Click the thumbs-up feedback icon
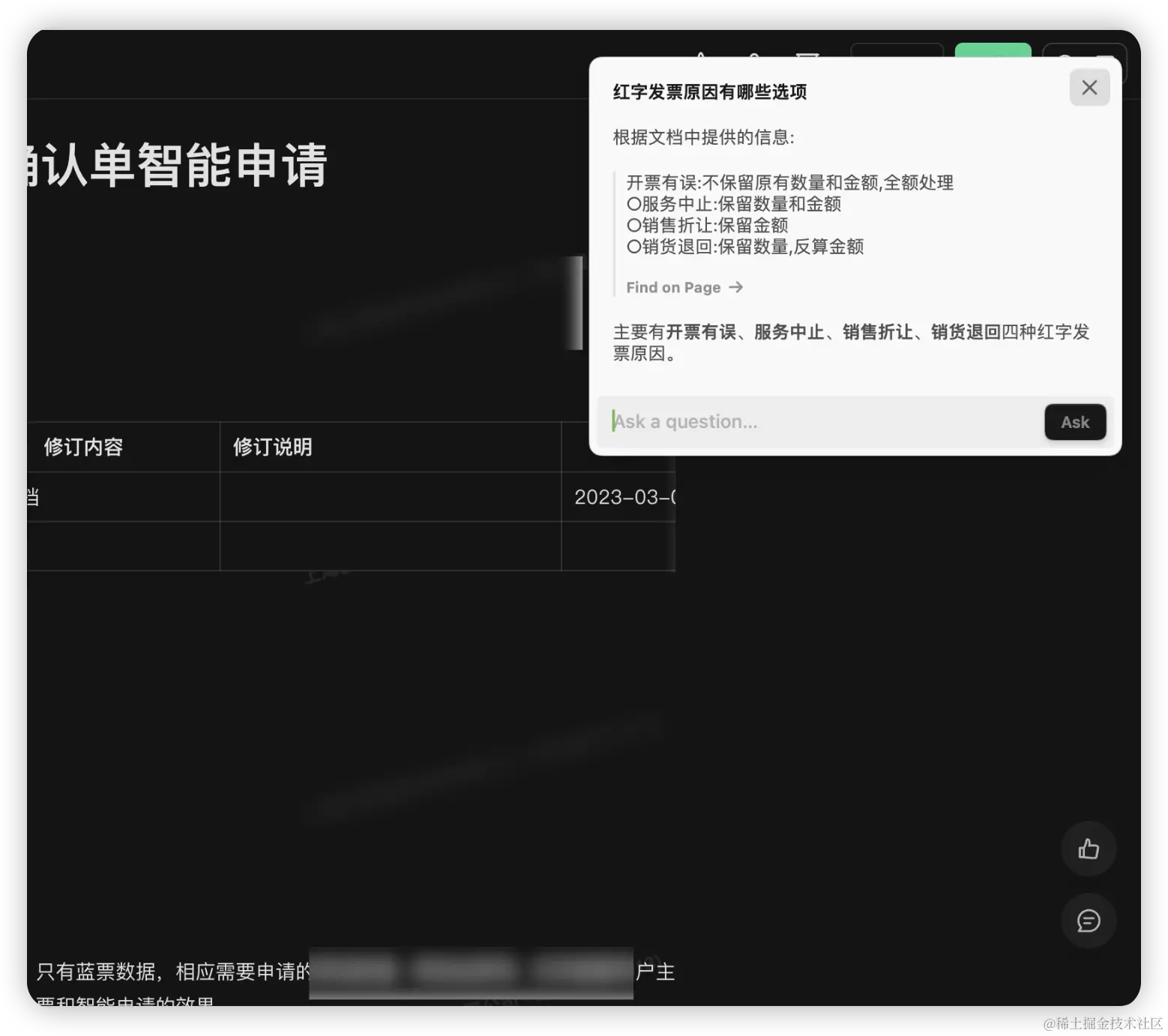This screenshot has width=1168, height=1036. click(1089, 849)
